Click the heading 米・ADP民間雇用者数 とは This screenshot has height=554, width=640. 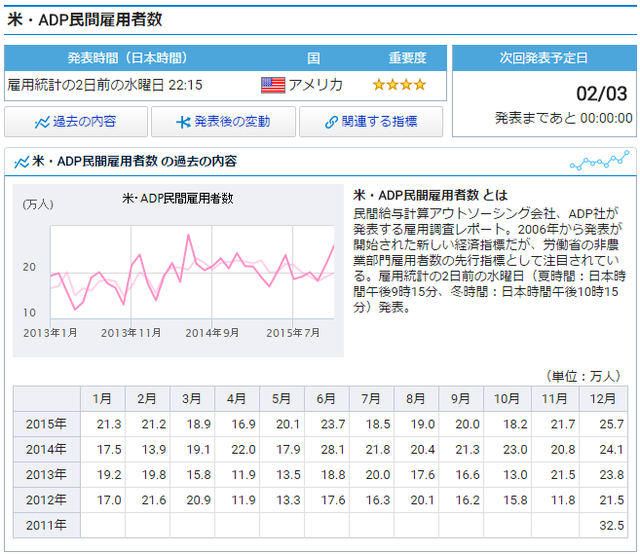point(431,196)
